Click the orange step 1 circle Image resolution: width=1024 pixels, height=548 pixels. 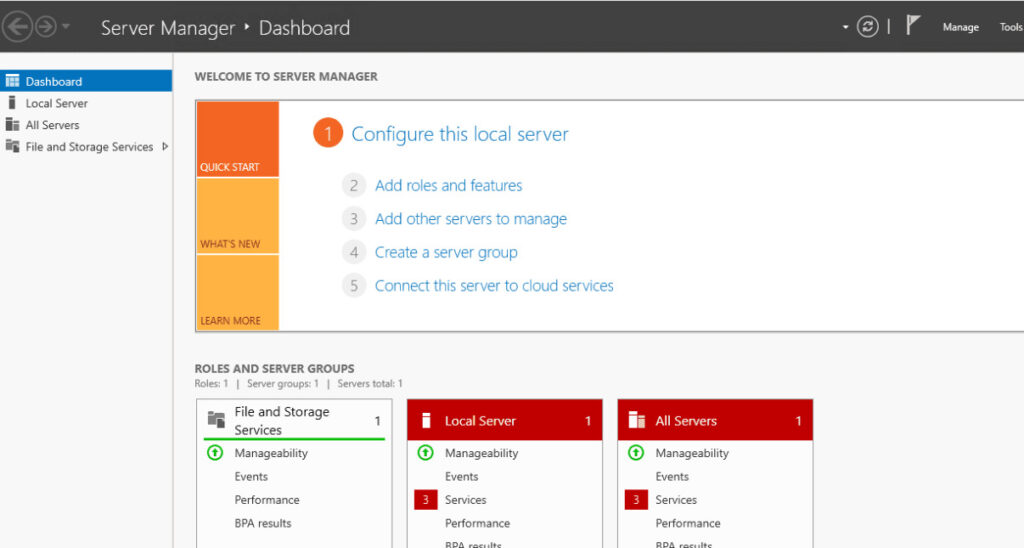click(328, 133)
